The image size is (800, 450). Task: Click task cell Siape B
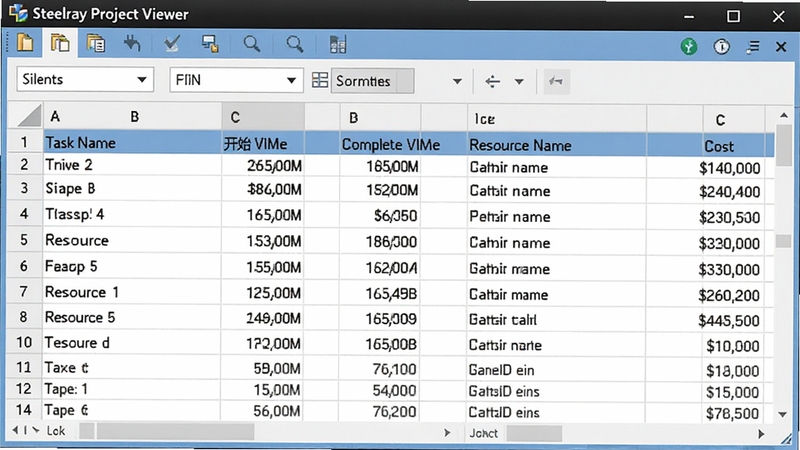(132, 189)
